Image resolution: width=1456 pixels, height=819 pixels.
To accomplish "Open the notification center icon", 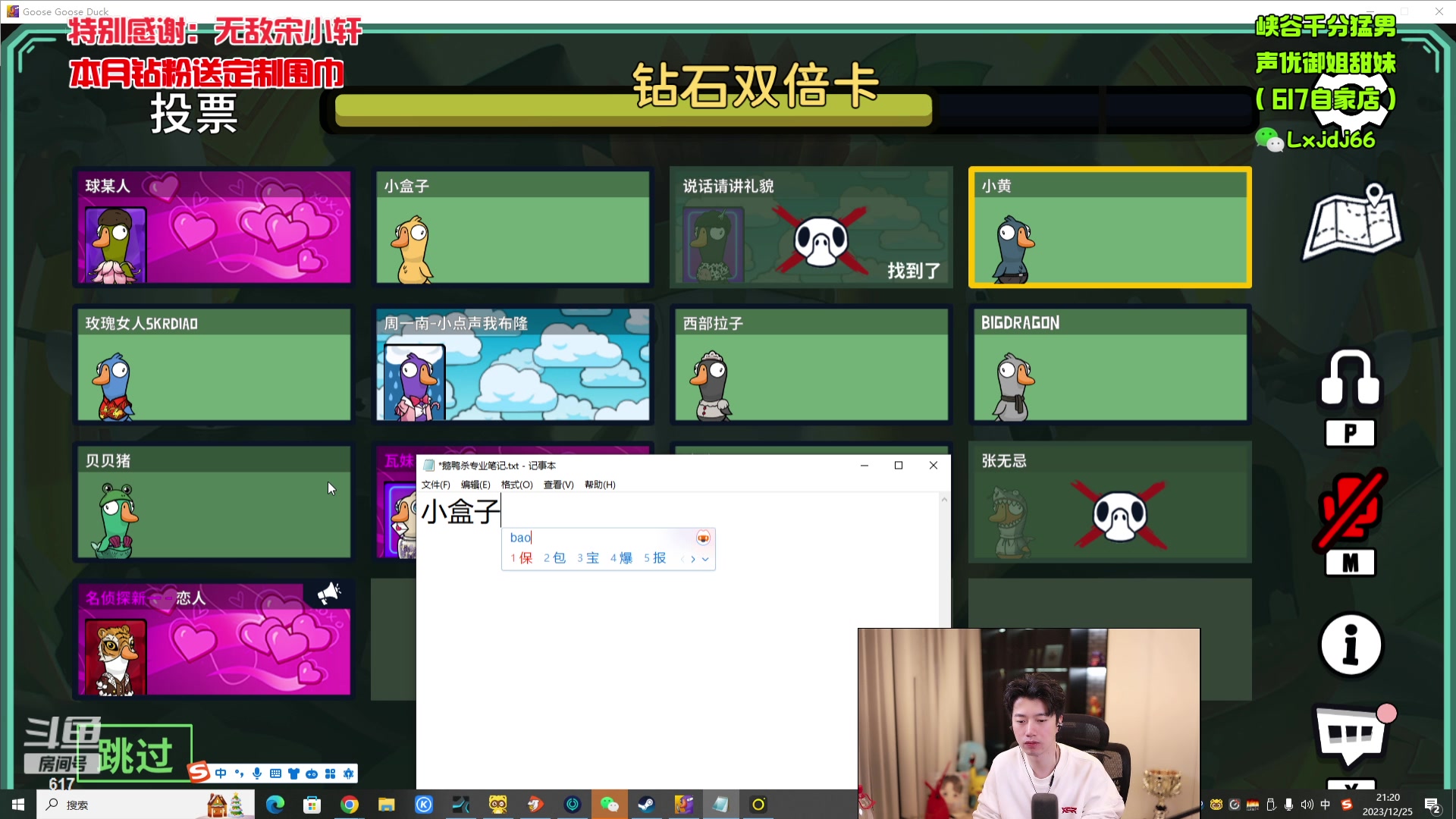I will [x=1432, y=805].
